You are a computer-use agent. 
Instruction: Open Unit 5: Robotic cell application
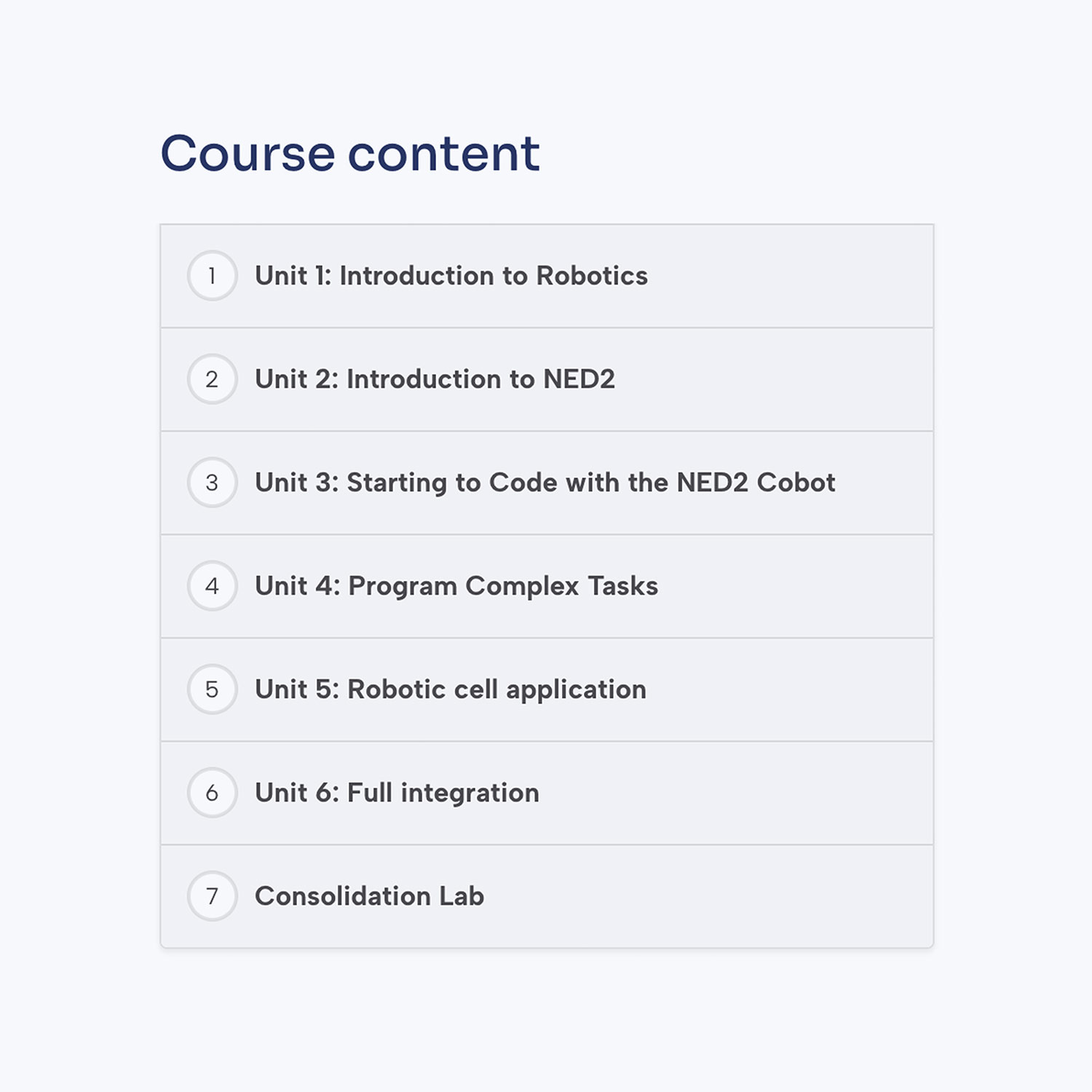[x=547, y=689]
